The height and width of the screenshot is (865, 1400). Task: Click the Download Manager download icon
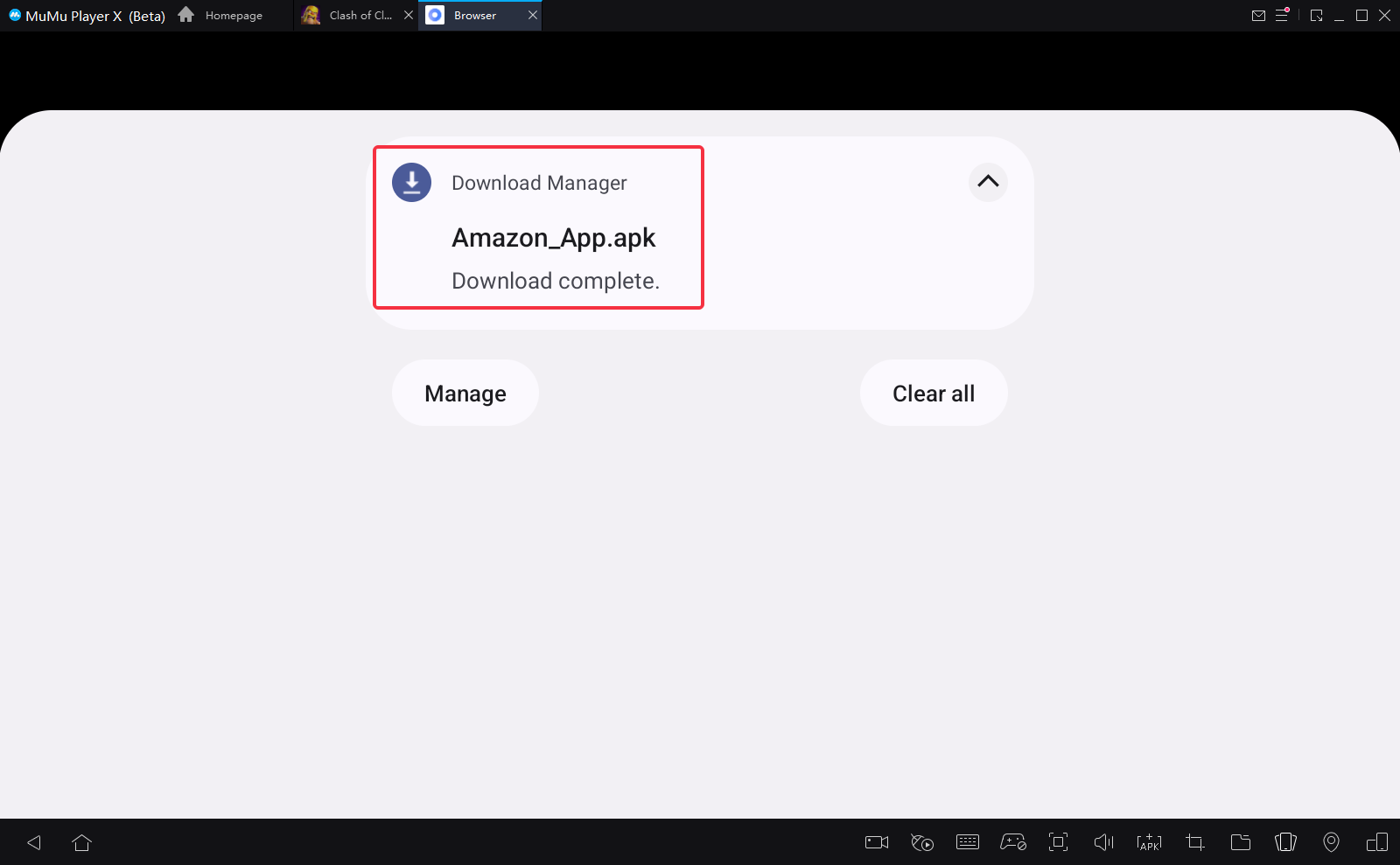(411, 183)
